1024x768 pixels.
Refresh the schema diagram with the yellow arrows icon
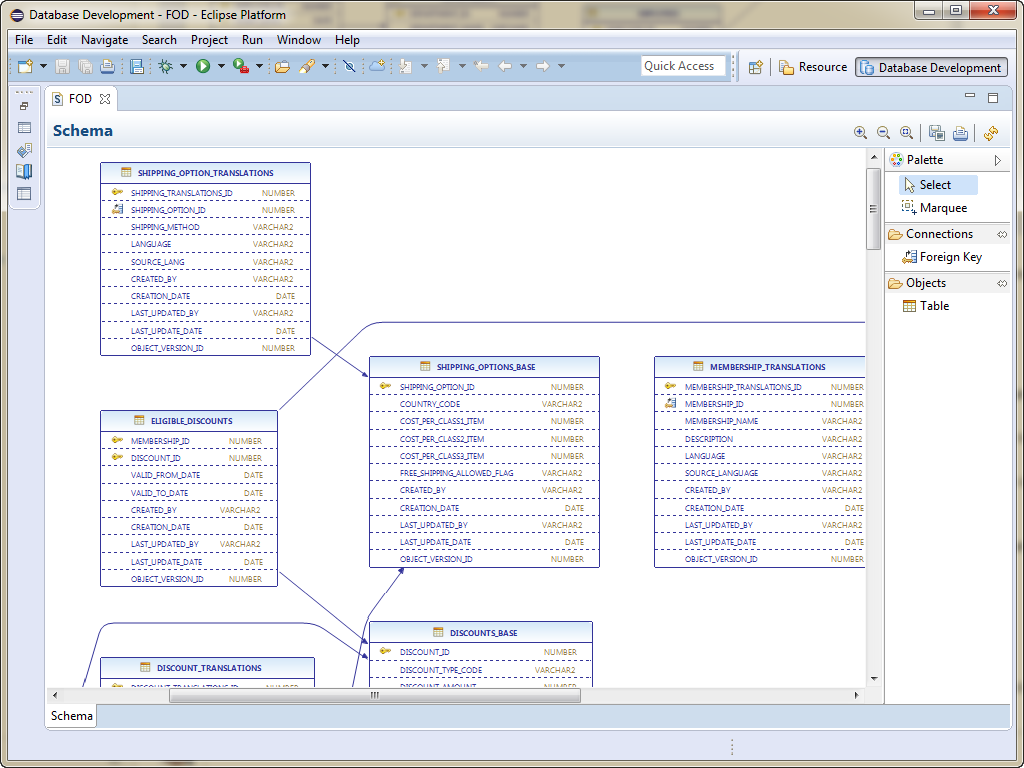990,132
